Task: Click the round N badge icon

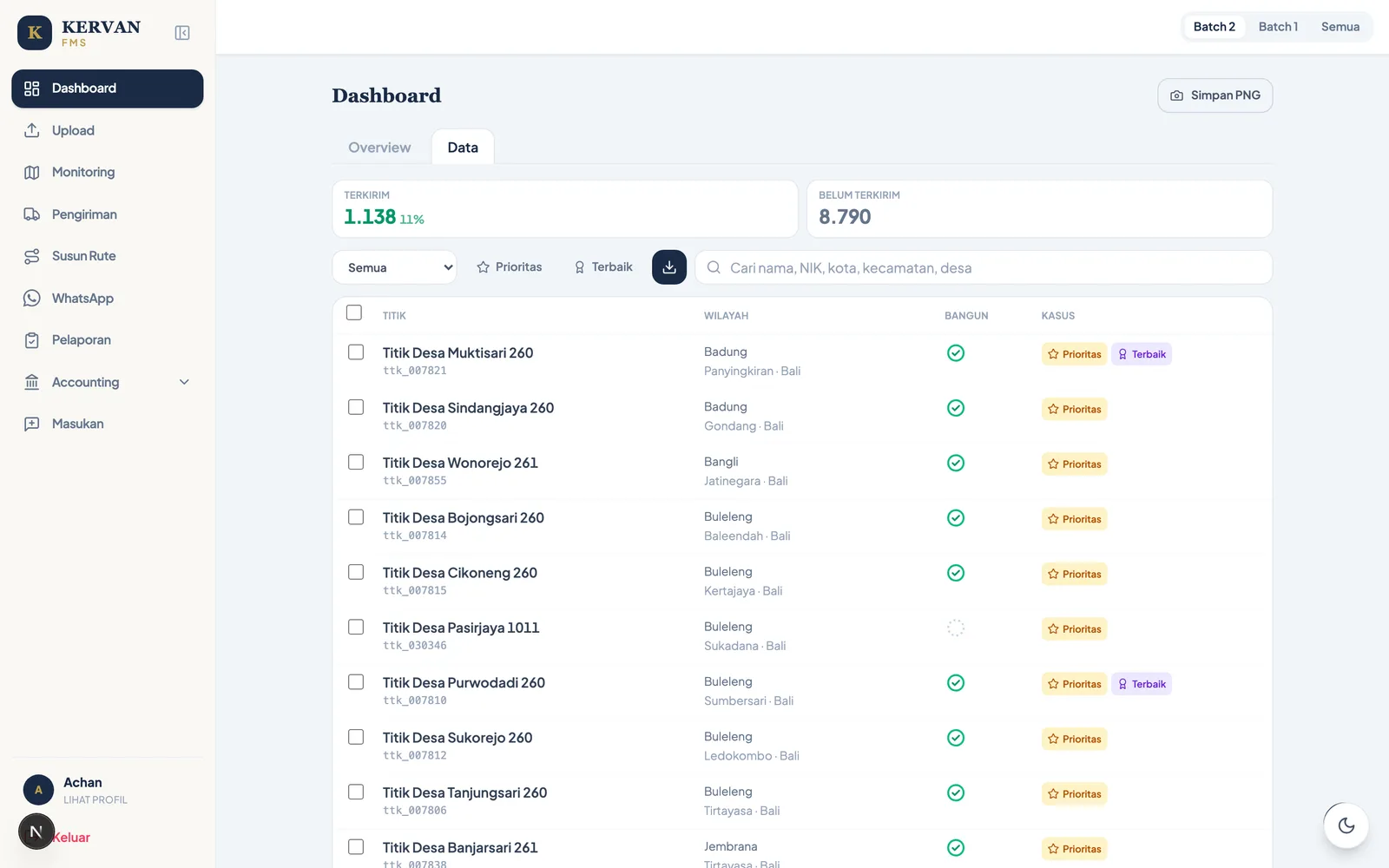Action: point(36,832)
